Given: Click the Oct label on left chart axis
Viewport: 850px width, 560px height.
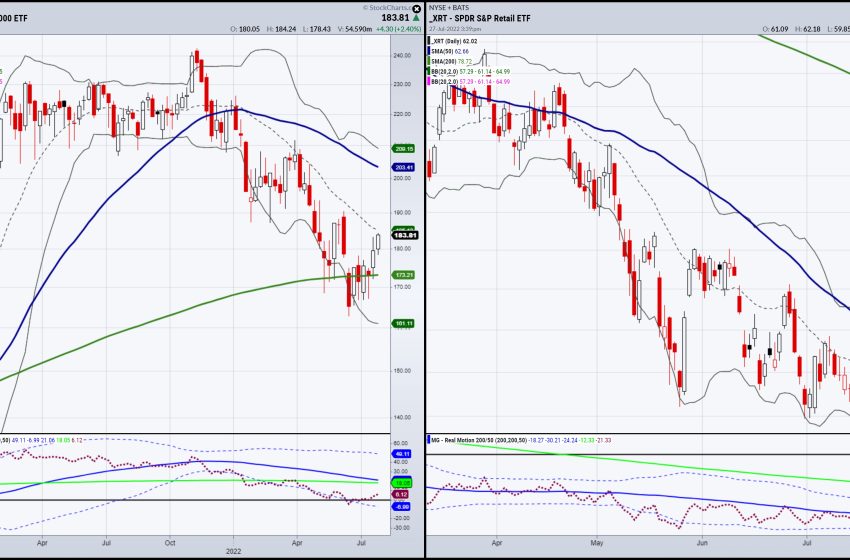Looking at the screenshot, I should (170, 541).
